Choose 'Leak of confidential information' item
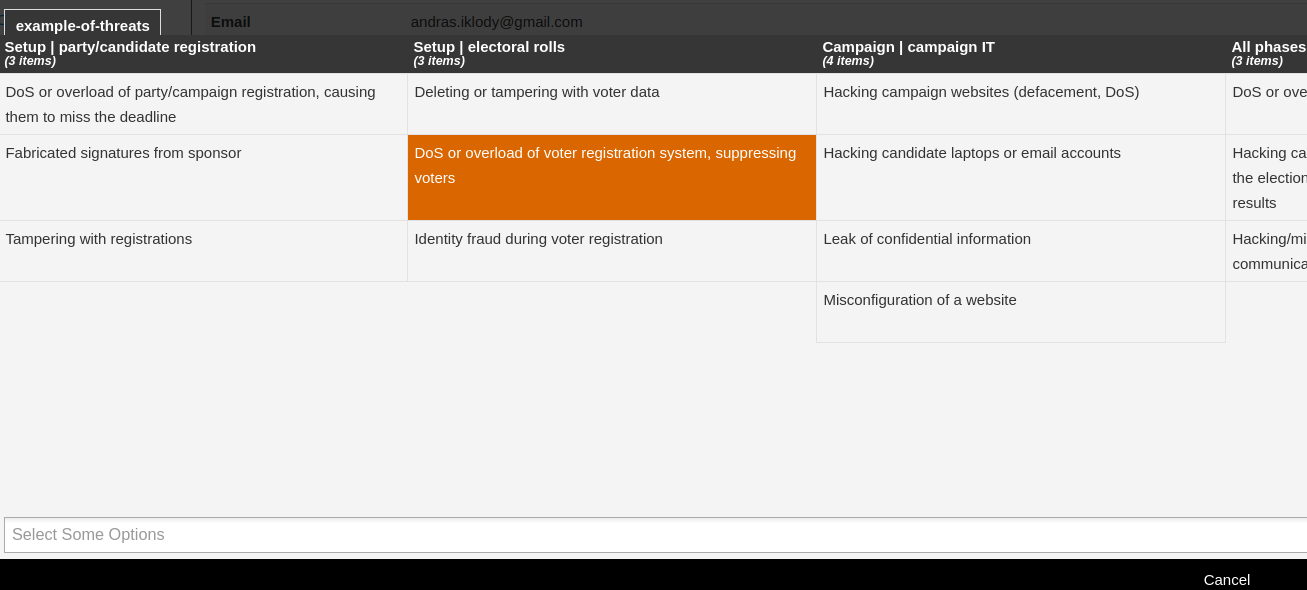Screen dimensions: 1307x590 click(x=926, y=239)
